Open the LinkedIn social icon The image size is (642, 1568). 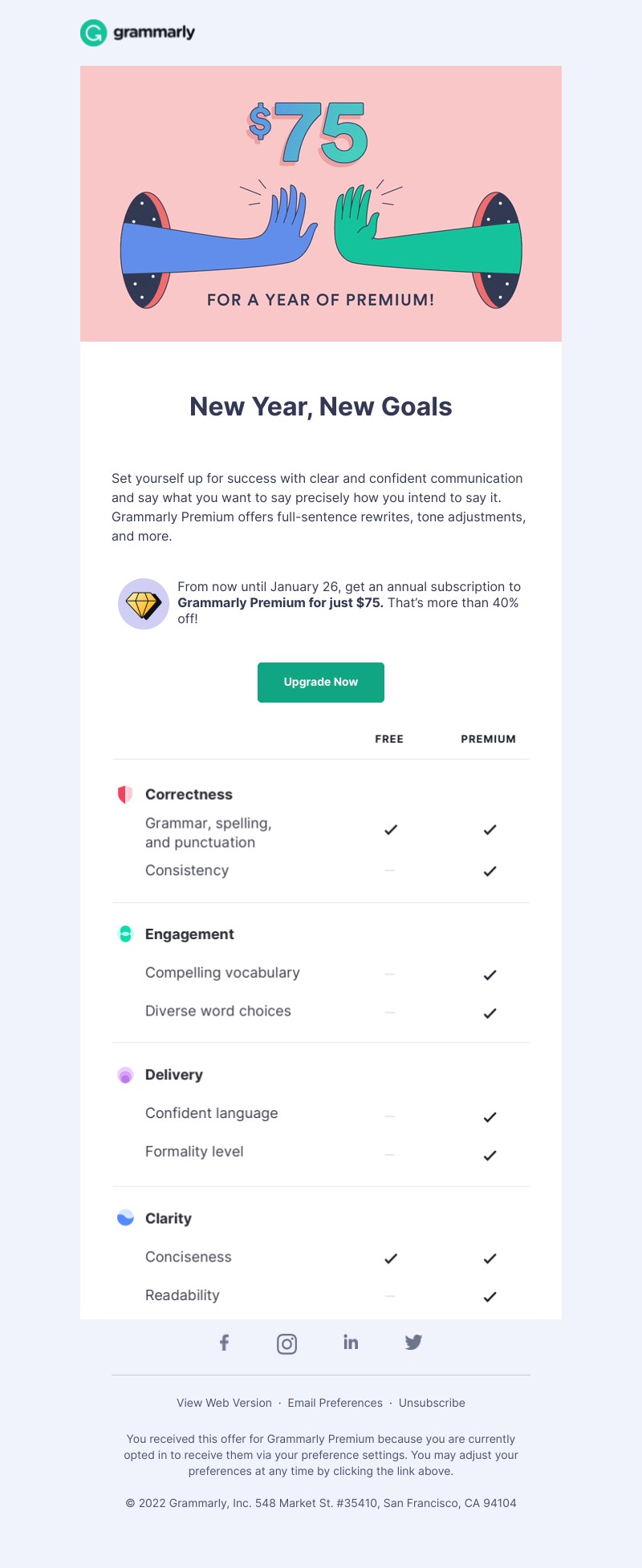click(351, 1342)
